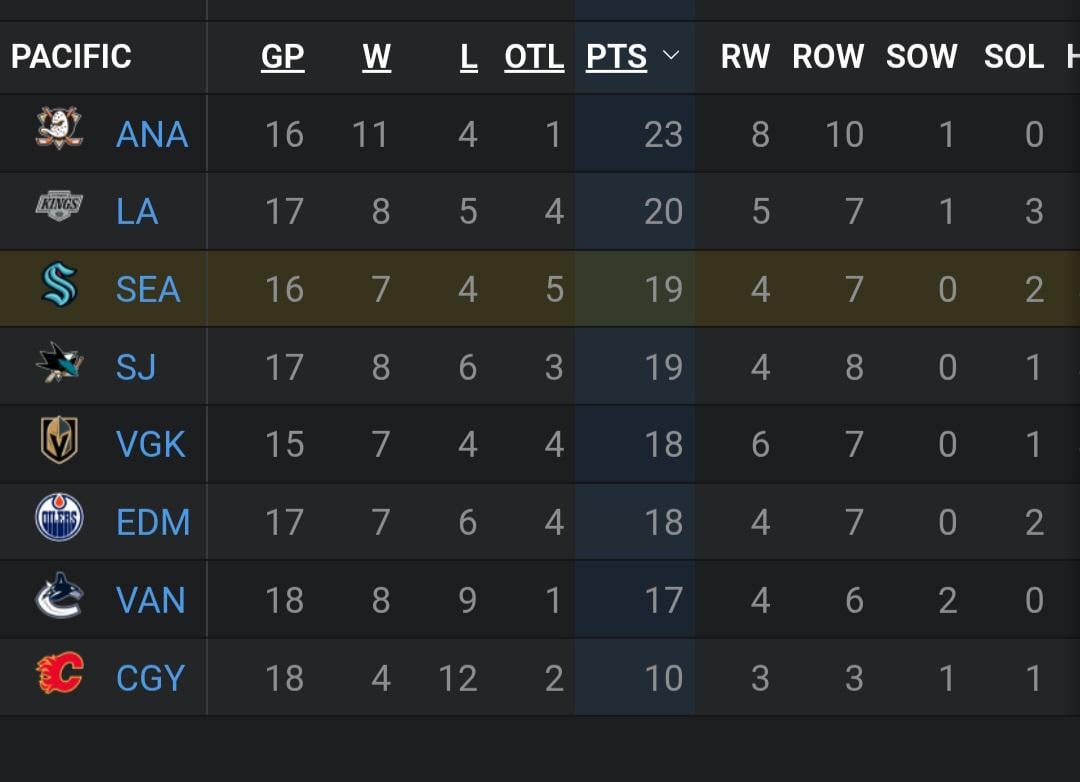1080x782 pixels.
Task: Click the Vegas Golden Knights logo
Action: [62, 444]
